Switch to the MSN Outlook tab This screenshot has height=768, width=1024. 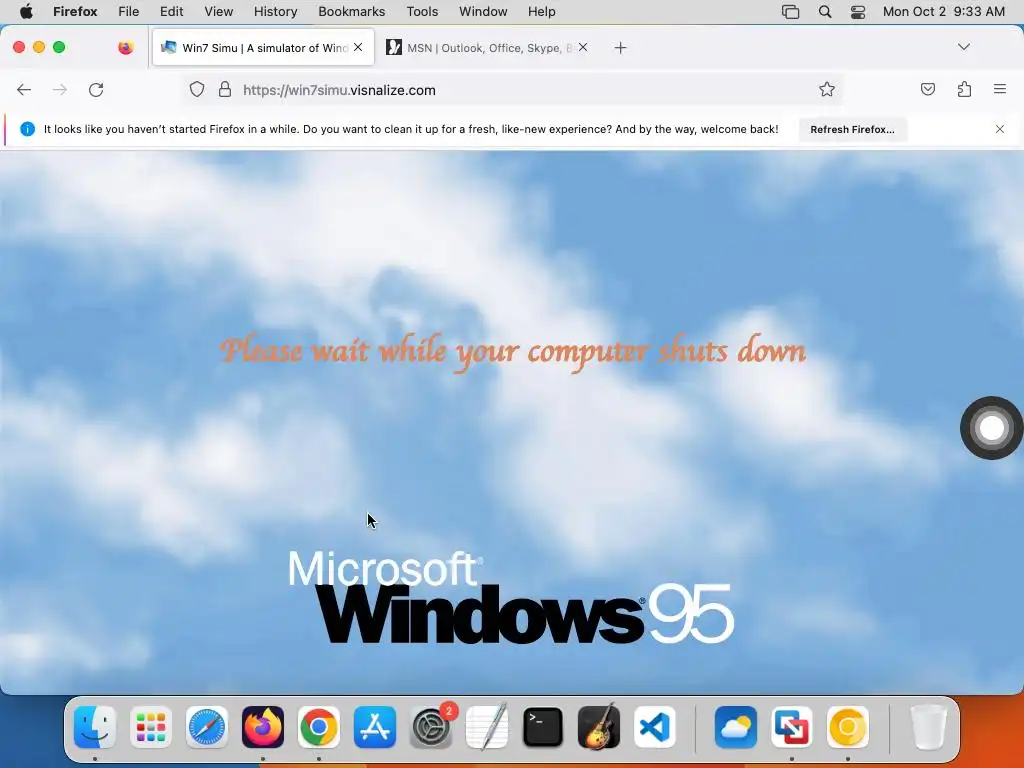click(x=488, y=48)
